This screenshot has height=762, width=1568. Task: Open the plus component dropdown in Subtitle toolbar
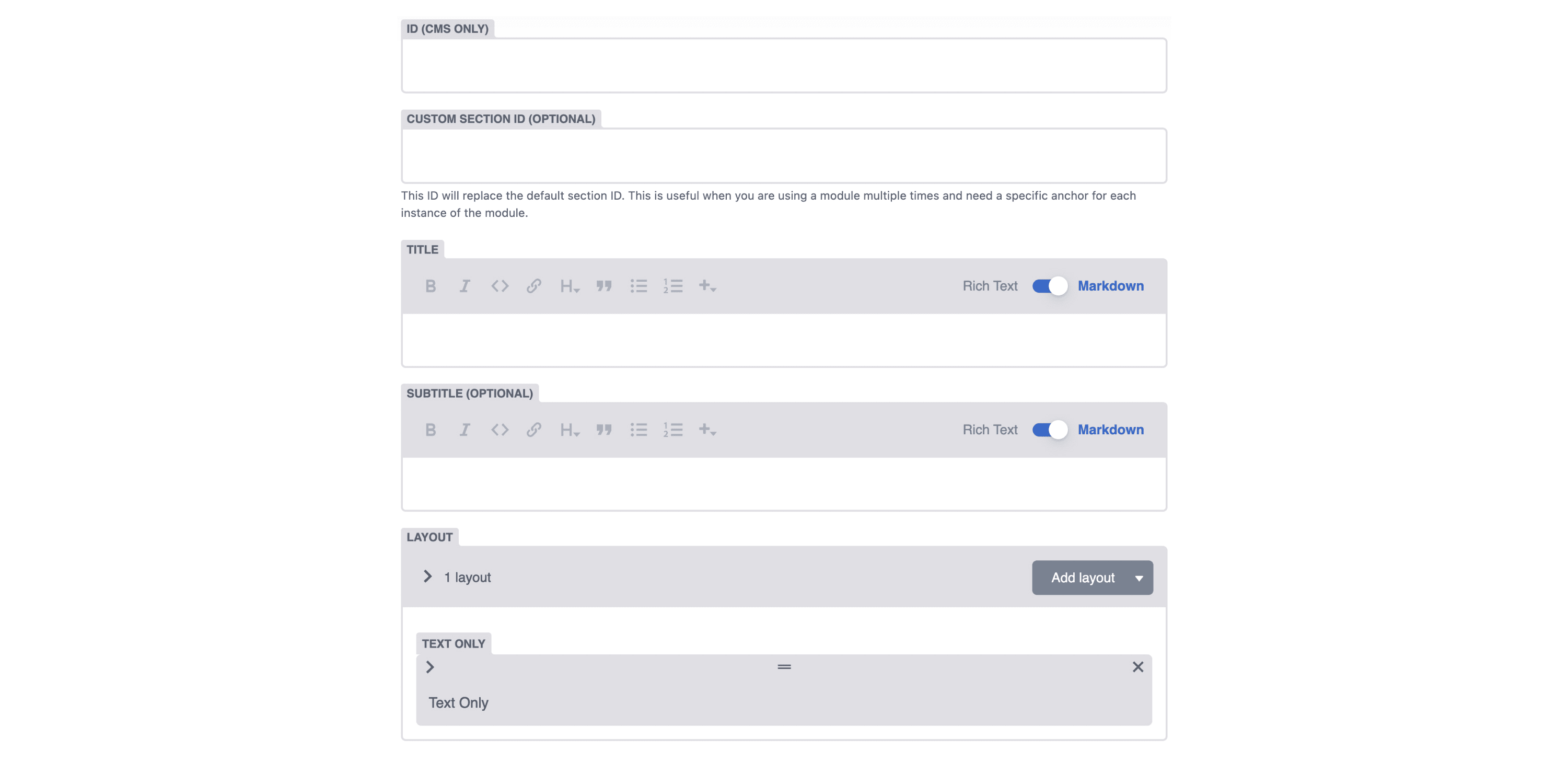pos(707,430)
